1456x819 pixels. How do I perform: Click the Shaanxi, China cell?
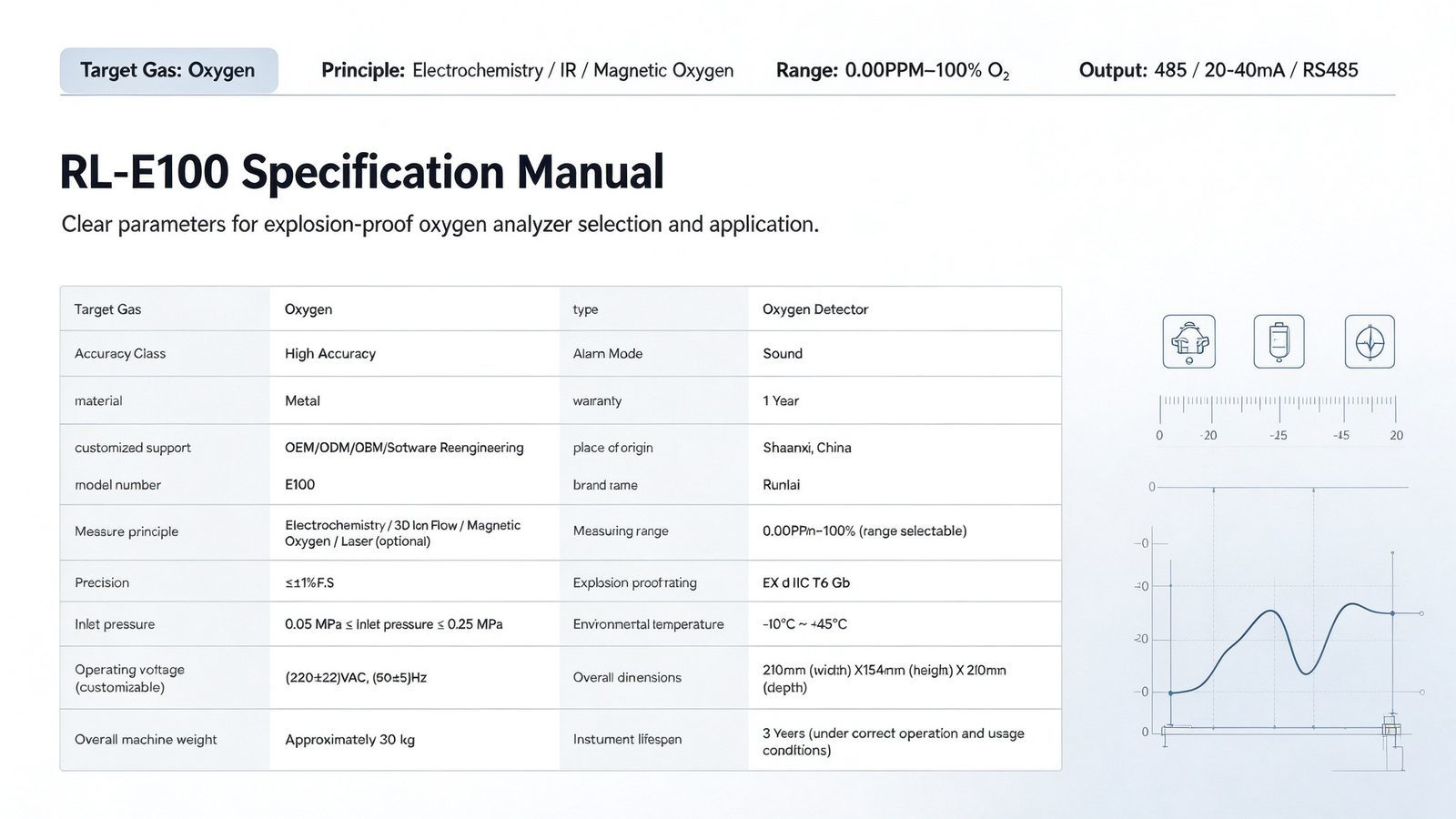click(807, 448)
